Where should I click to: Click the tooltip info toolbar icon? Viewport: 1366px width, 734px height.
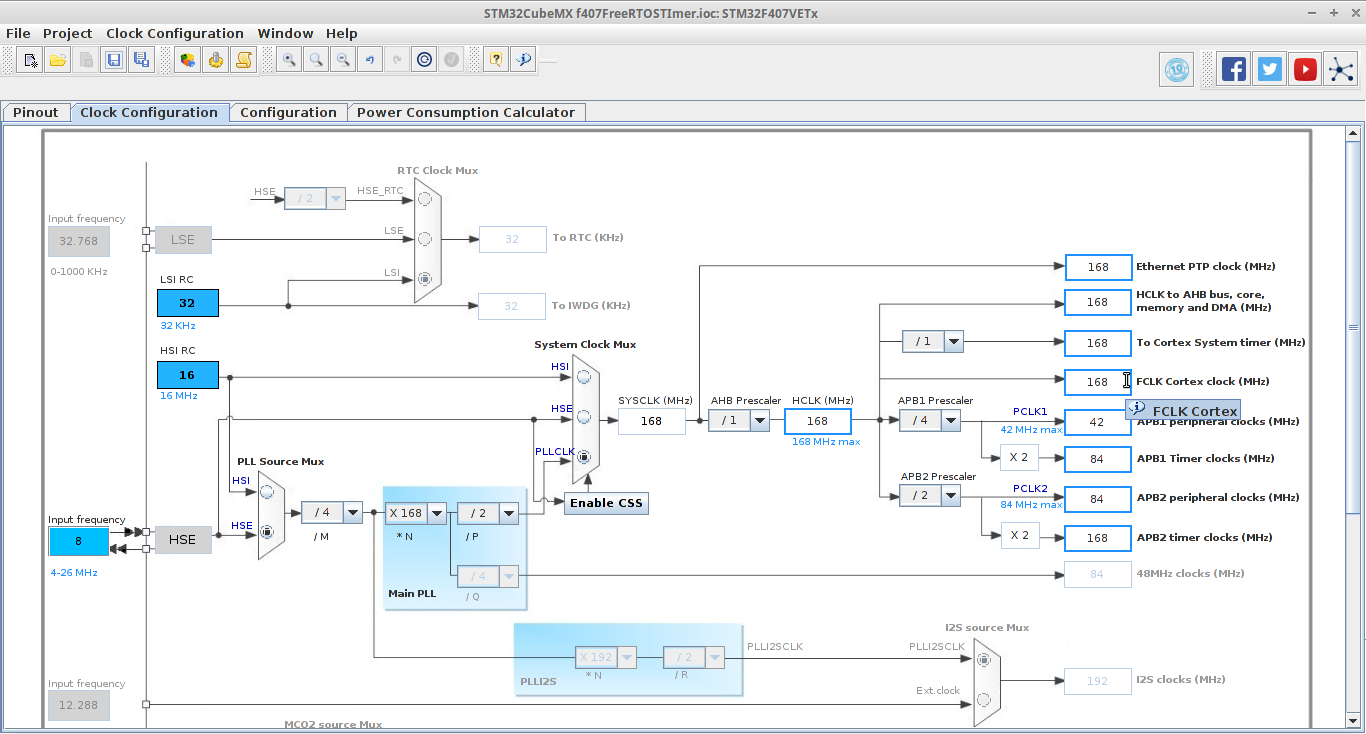523,60
